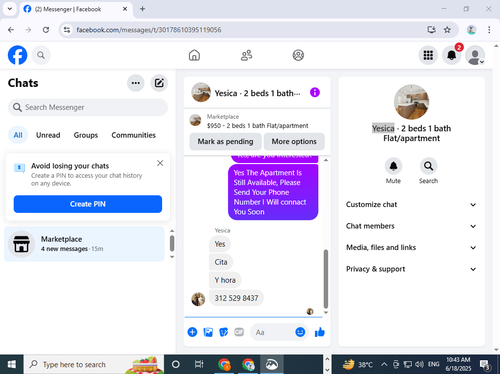Click browser bookmark star icon

click(447, 30)
